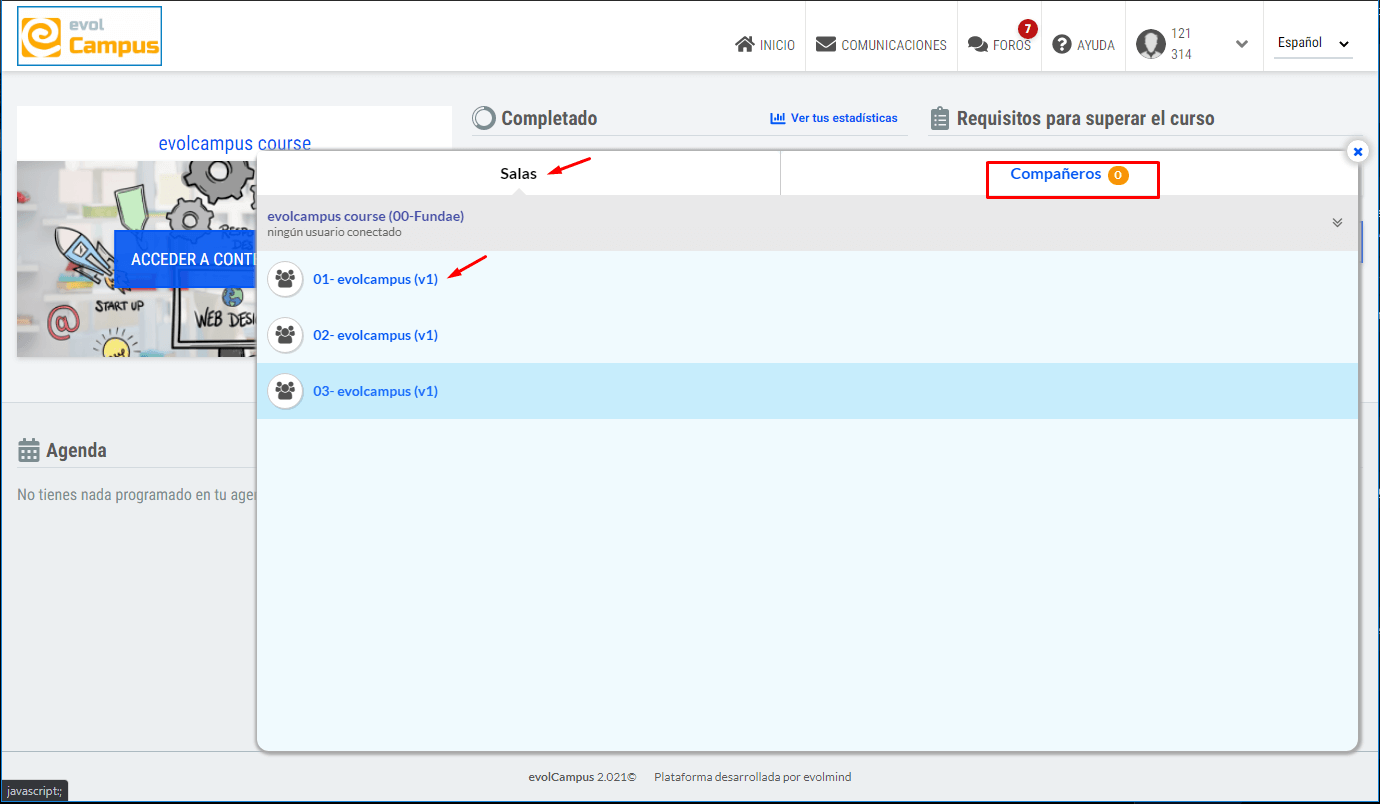Open room 01- evolcampus (v1)
Screen dimensions: 1380x804
coord(375,279)
